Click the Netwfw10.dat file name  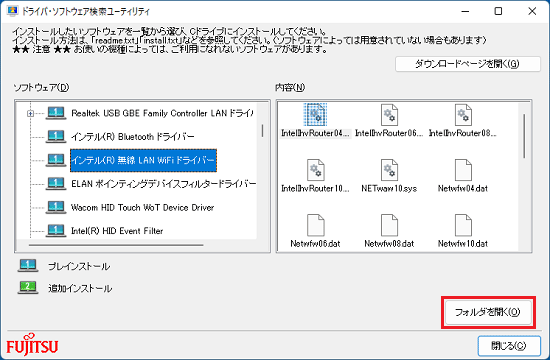click(x=463, y=244)
